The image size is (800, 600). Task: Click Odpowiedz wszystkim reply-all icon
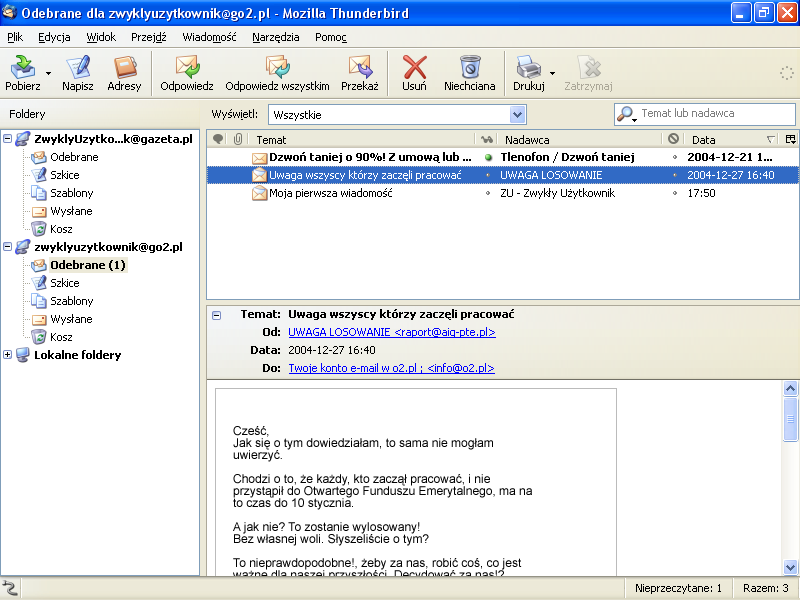point(277,67)
